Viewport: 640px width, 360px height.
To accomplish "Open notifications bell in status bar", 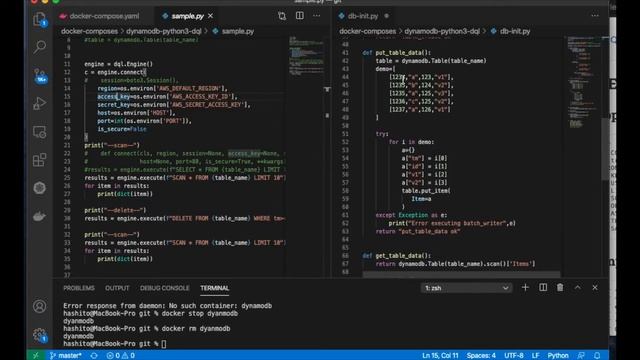I will (x=597, y=356).
